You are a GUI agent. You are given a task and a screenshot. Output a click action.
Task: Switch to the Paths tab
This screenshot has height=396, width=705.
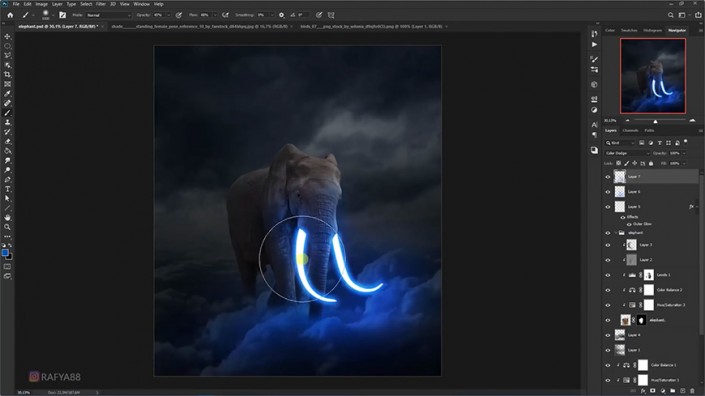649,130
